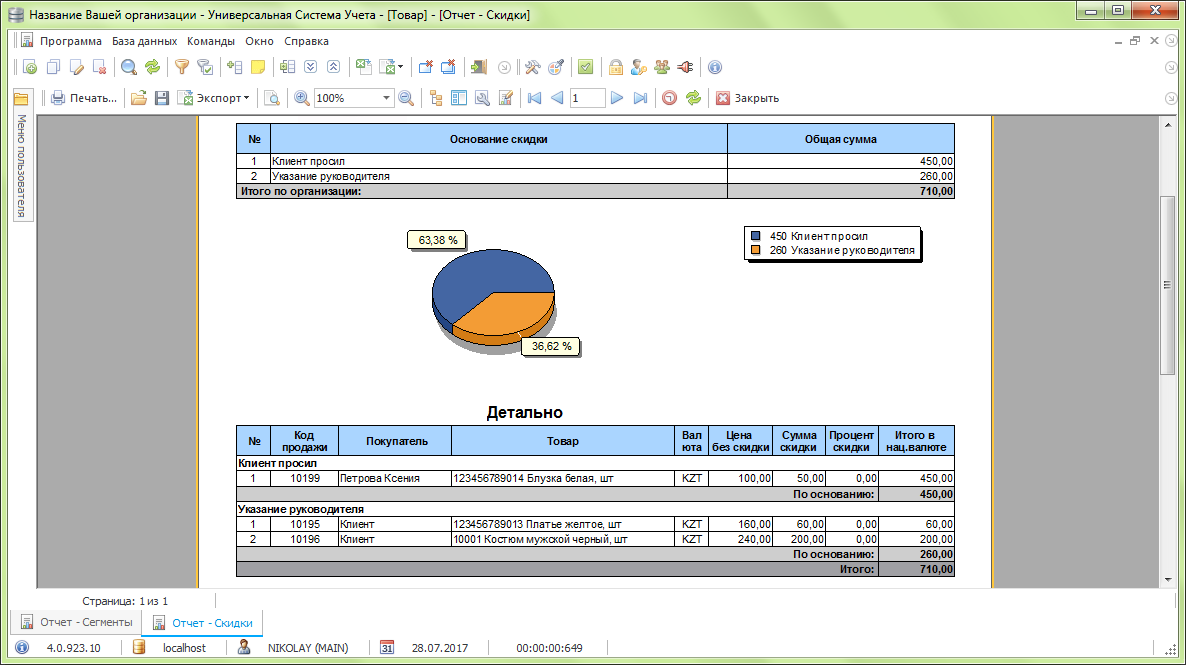The height and width of the screenshot is (665, 1186).
Task: Open the Экспорт dropdown
Action: (213, 98)
